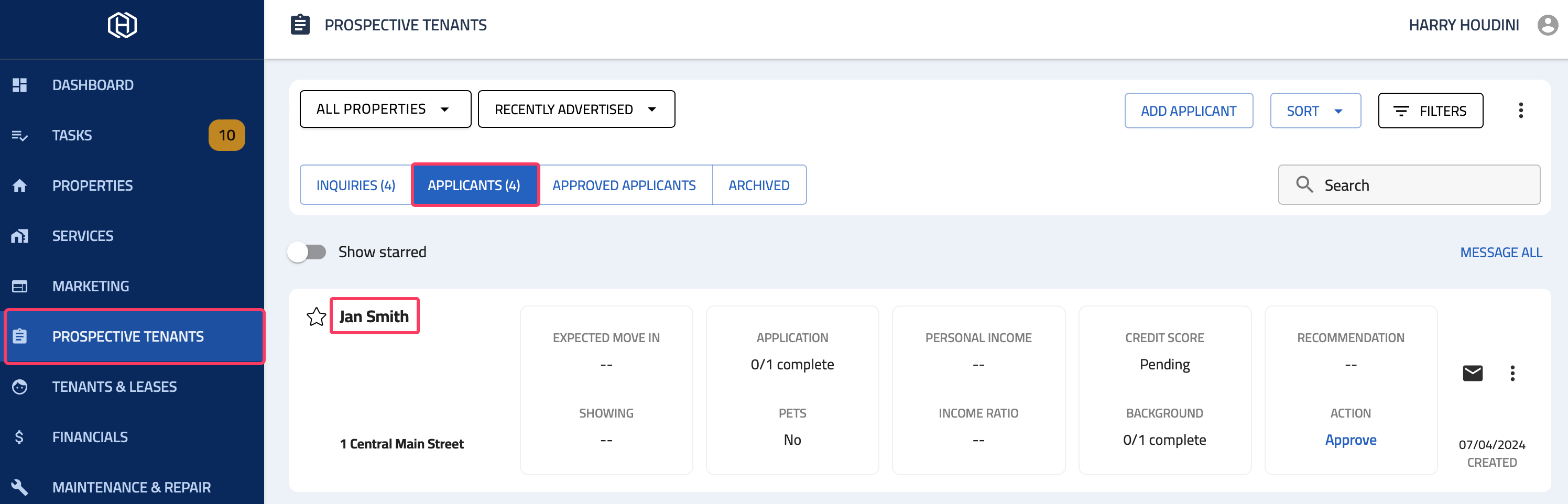The height and width of the screenshot is (504, 1568).
Task: Click the Pets No value
Action: click(792, 440)
